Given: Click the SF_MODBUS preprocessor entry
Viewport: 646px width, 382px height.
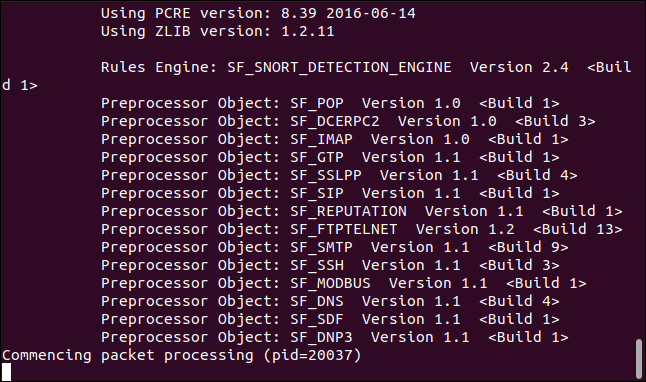Looking at the screenshot, I should 344,284.
